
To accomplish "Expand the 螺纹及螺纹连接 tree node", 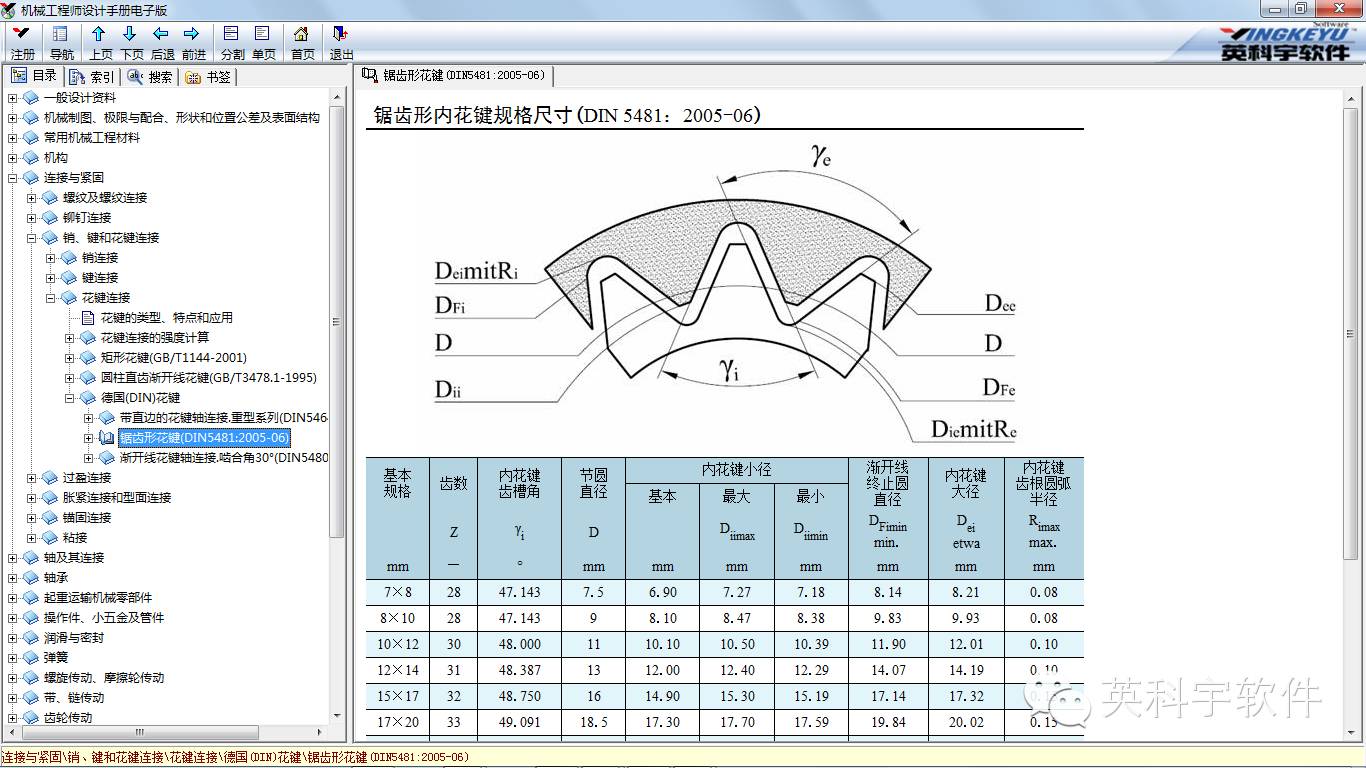I will point(31,198).
